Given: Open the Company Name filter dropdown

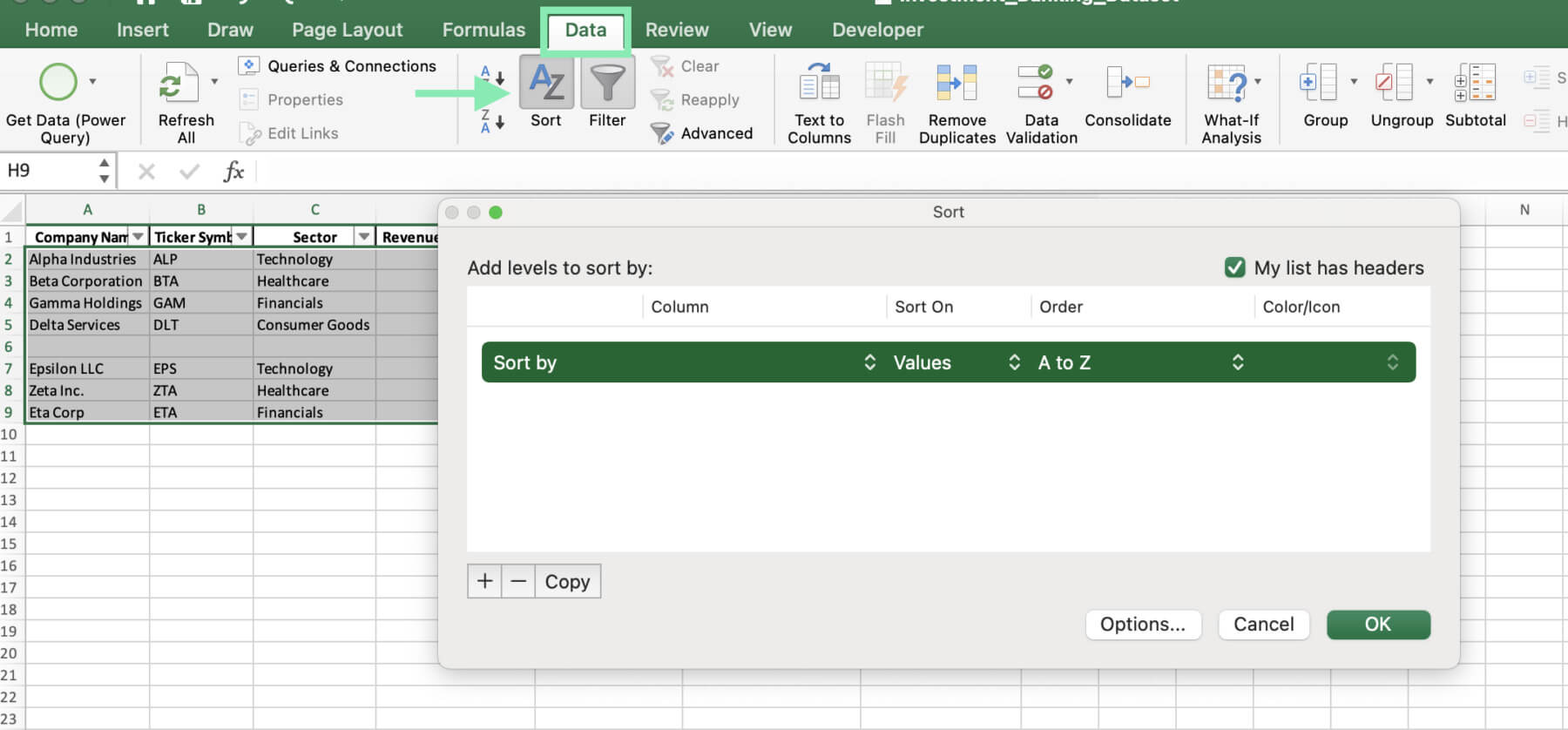Looking at the screenshot, I should [138, 237].
